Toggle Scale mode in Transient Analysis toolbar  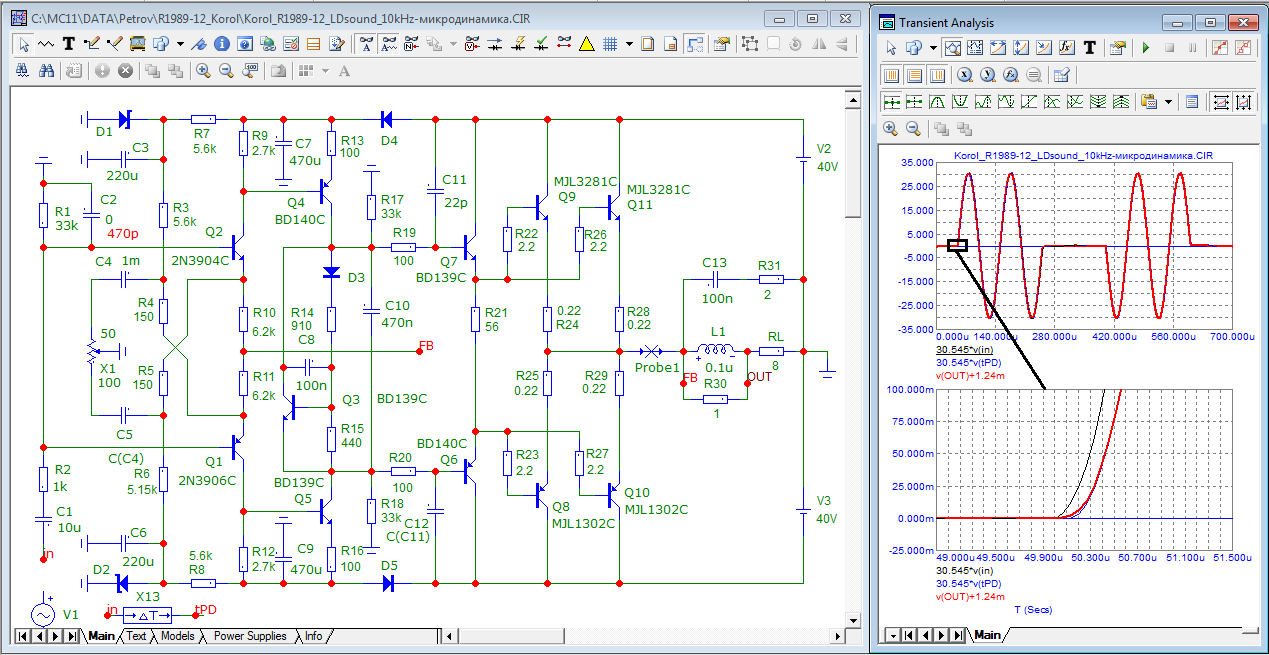pos(953,48)
